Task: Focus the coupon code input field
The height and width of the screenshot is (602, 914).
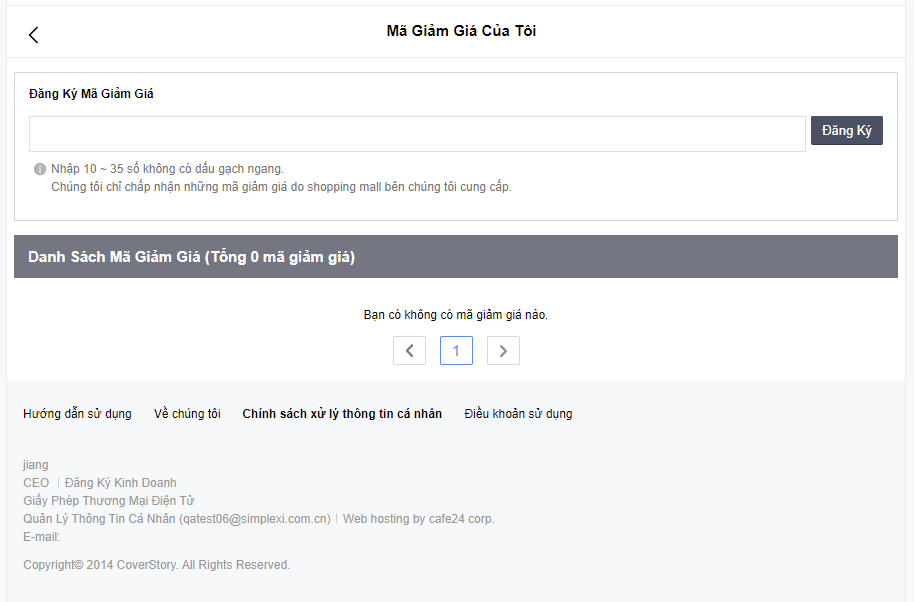Action: click(417, 134)
